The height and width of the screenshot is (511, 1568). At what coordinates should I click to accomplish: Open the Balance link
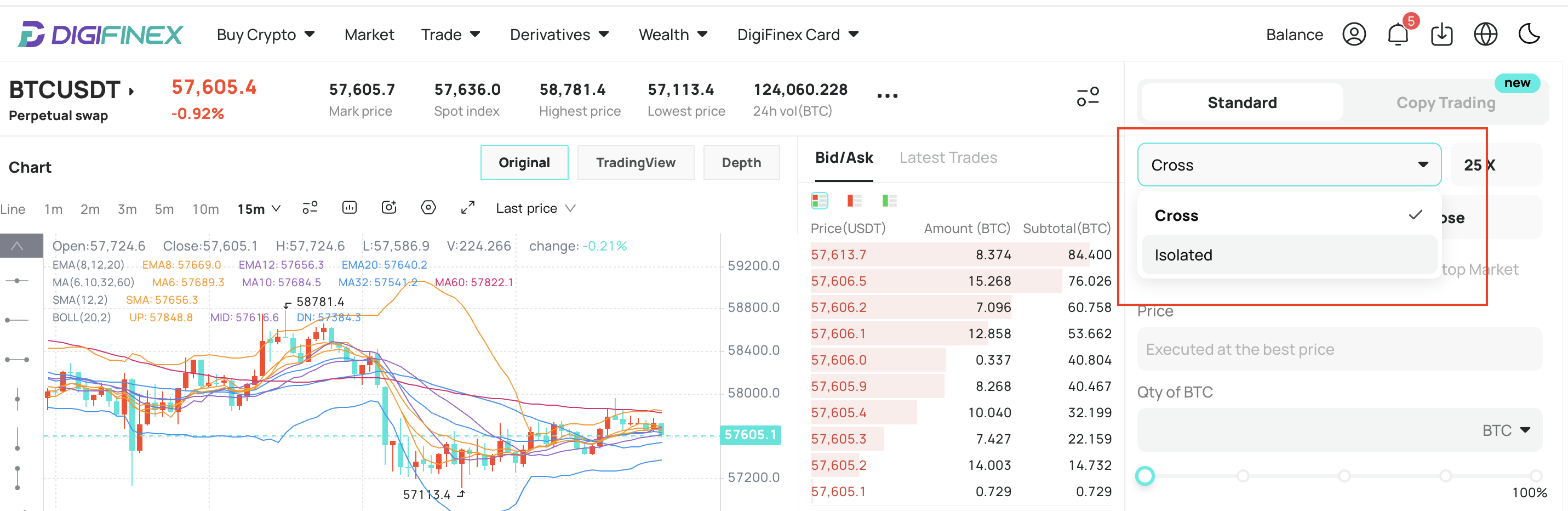pos(1294,35)
